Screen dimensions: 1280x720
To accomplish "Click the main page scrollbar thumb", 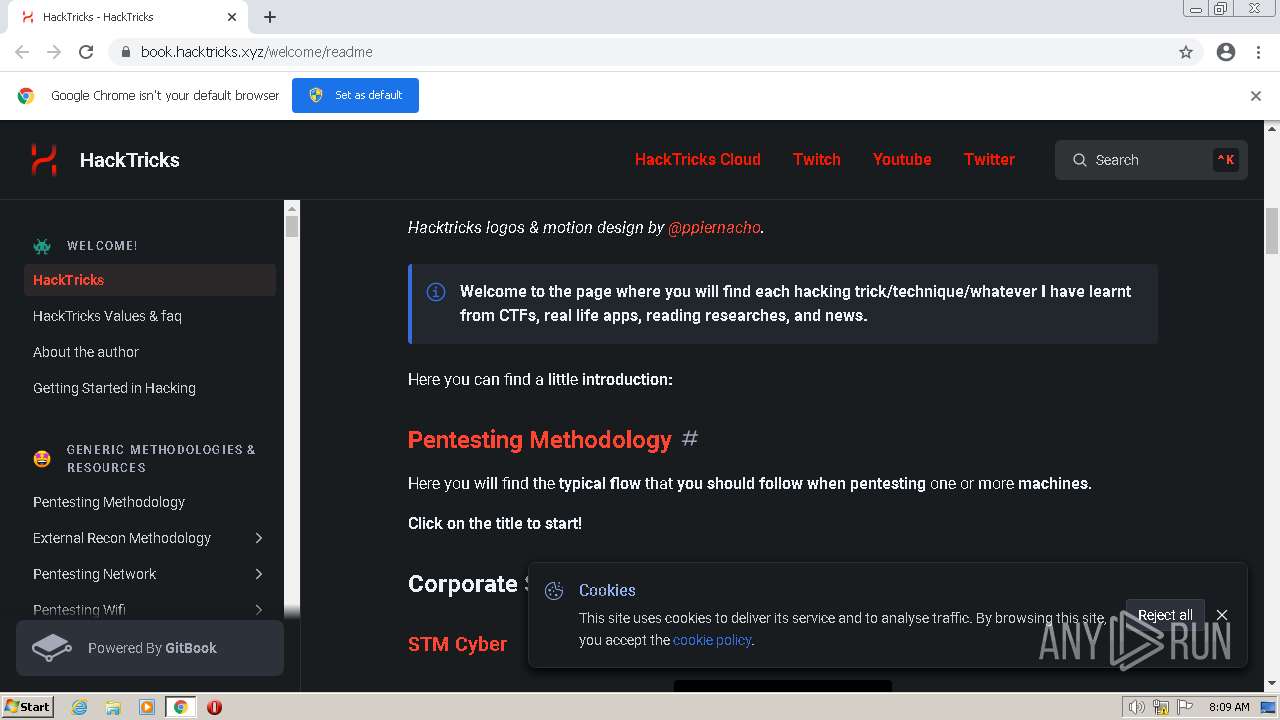I will tap(1272, 231).
